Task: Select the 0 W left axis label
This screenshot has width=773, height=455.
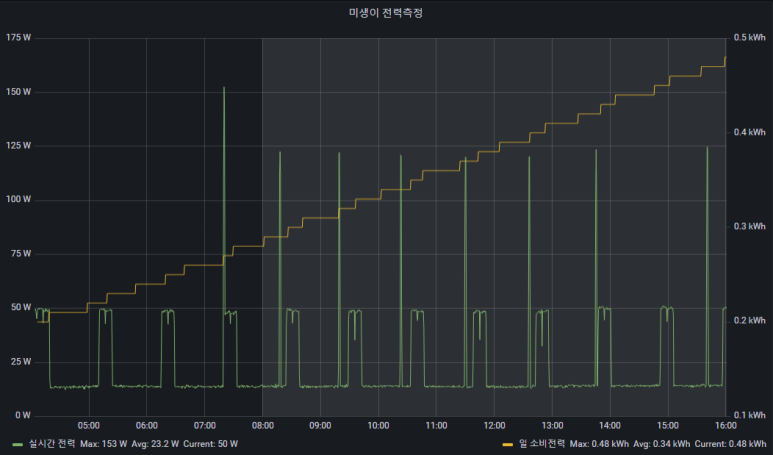Action: (23, 415)
